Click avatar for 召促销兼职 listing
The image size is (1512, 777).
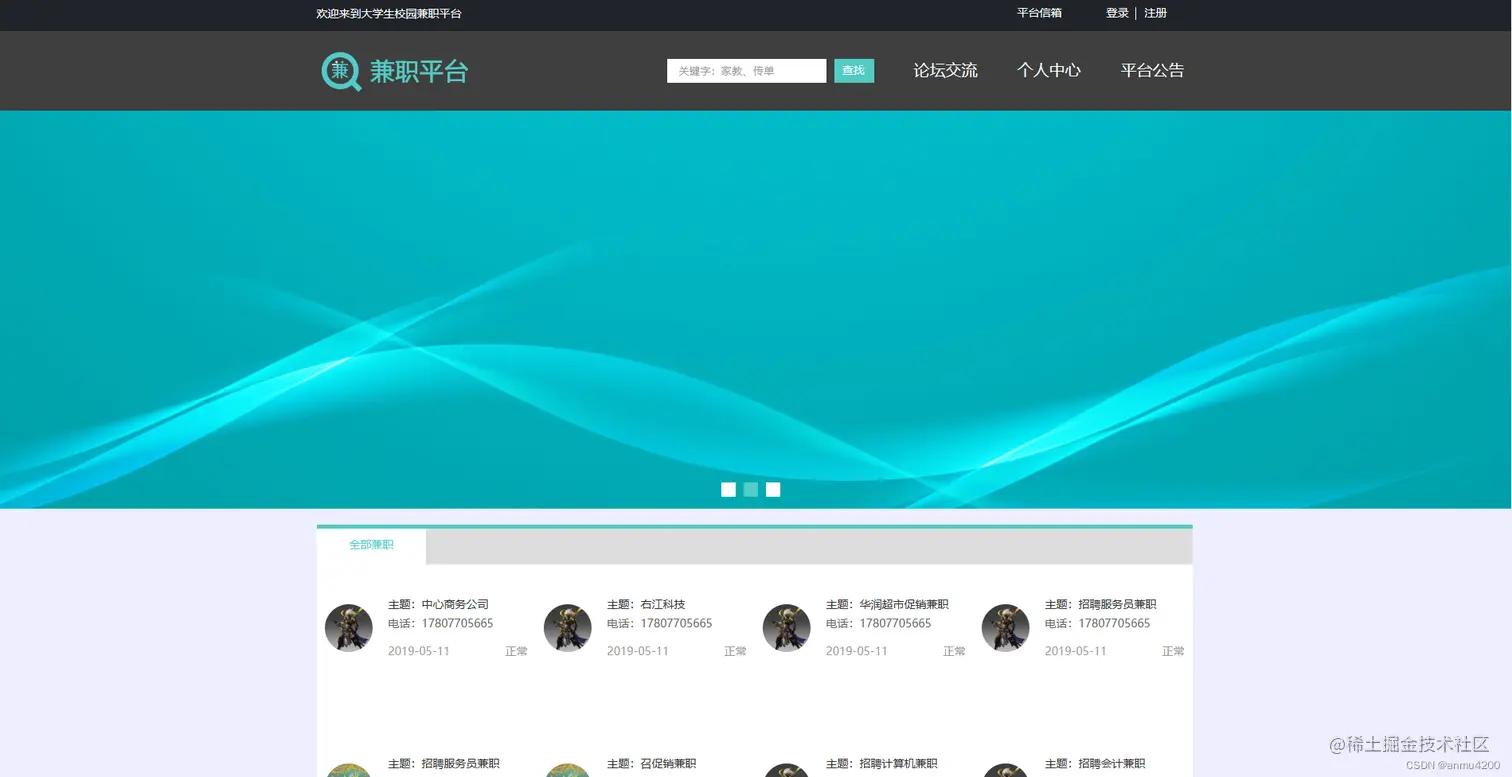(567, 770)
